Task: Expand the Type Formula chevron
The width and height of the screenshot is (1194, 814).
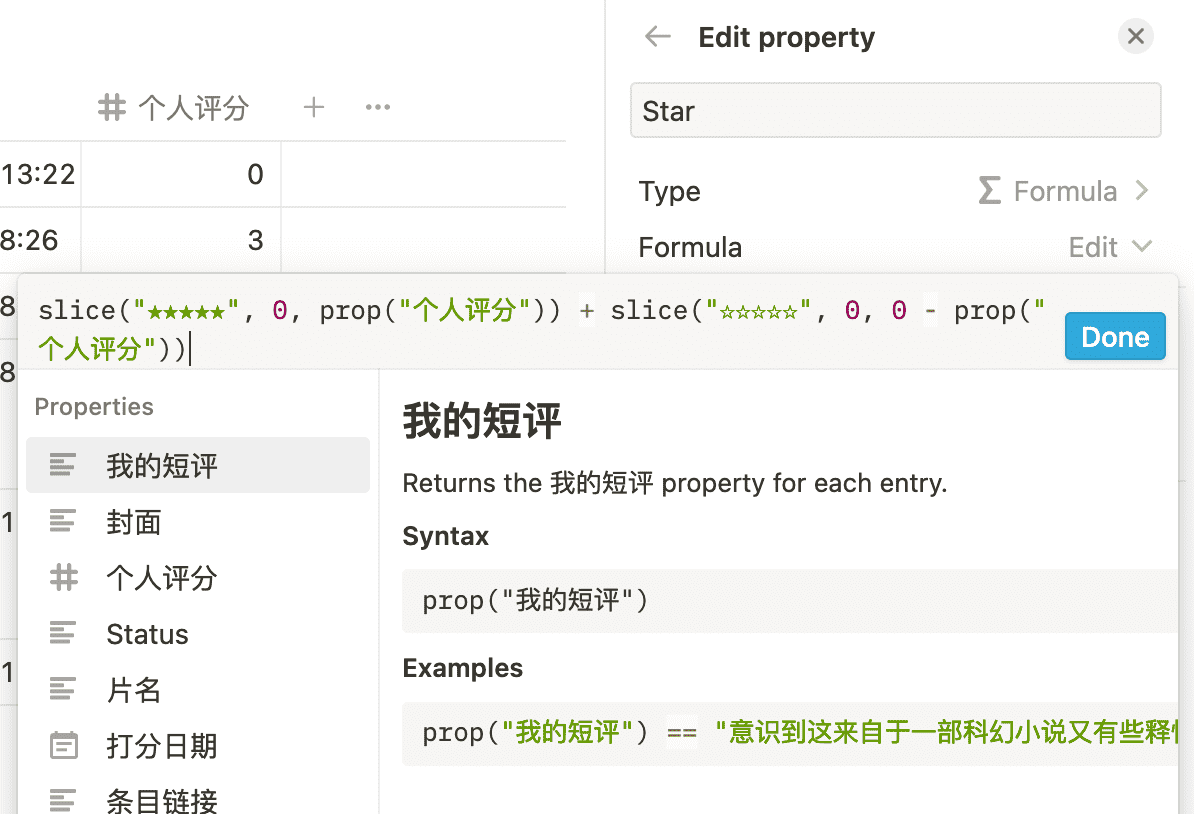Action: (1142, 191)
